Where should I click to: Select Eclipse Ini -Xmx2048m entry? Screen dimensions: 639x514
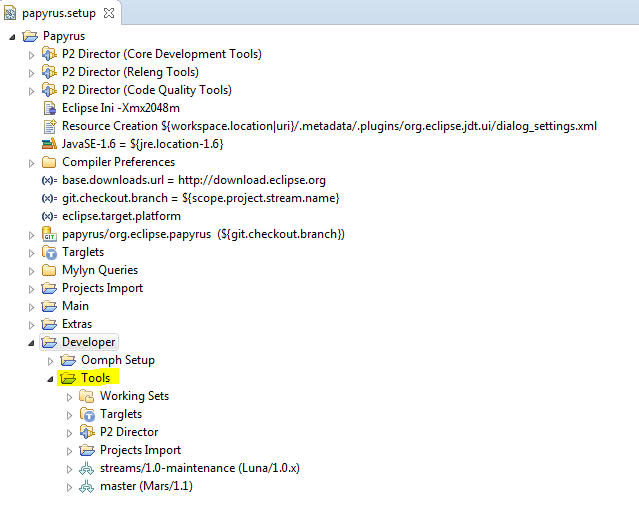pyautogui.click(x=121, y=108)
